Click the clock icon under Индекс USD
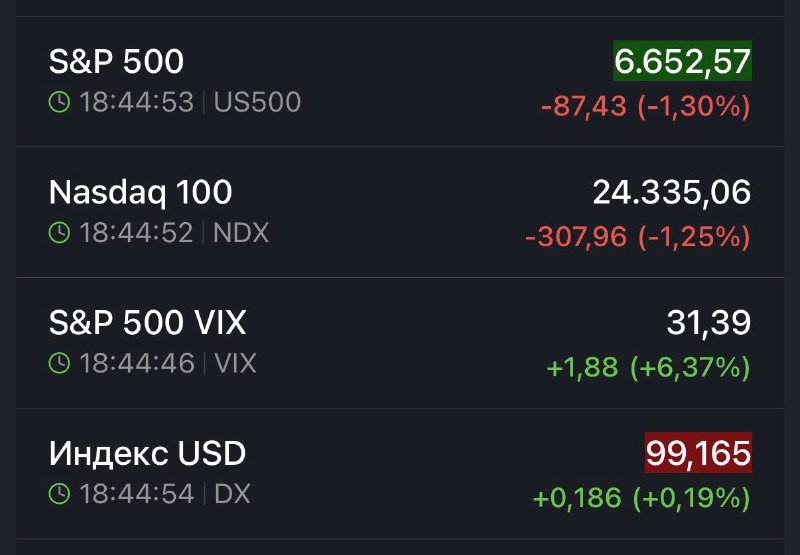Screen dimensions: 800x555 click(x=60, y=493)
